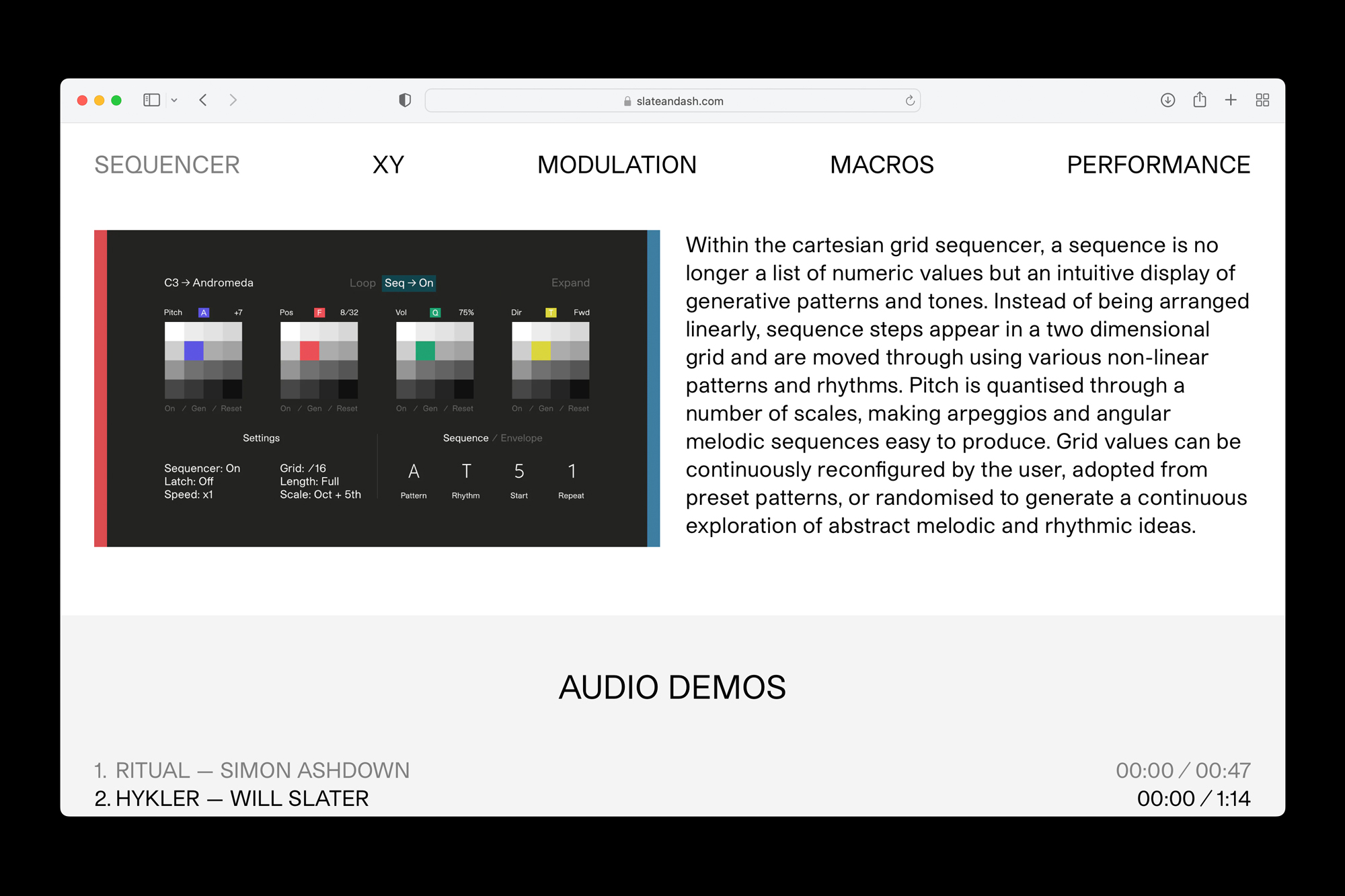
Task: Open the MODULATION tab
Action: (x=617, y=165)
